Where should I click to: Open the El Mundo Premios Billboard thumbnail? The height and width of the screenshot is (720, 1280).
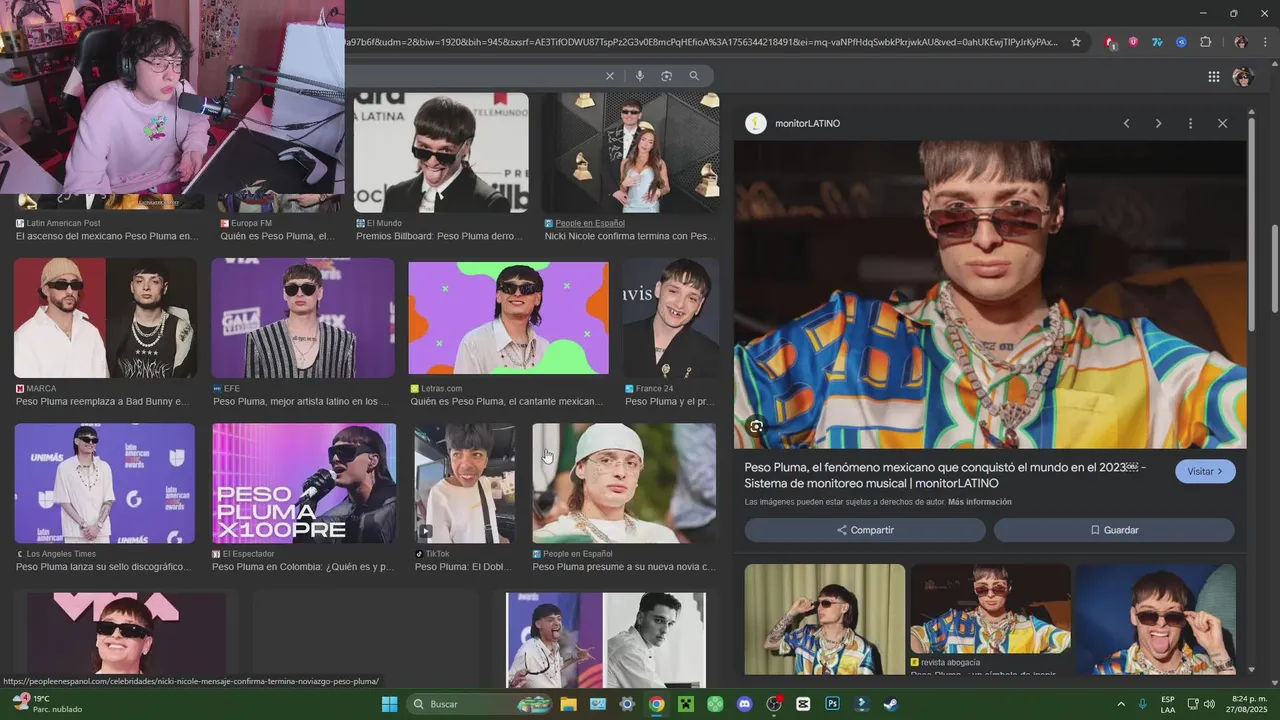pyautogui.click(x=441, y=153)
